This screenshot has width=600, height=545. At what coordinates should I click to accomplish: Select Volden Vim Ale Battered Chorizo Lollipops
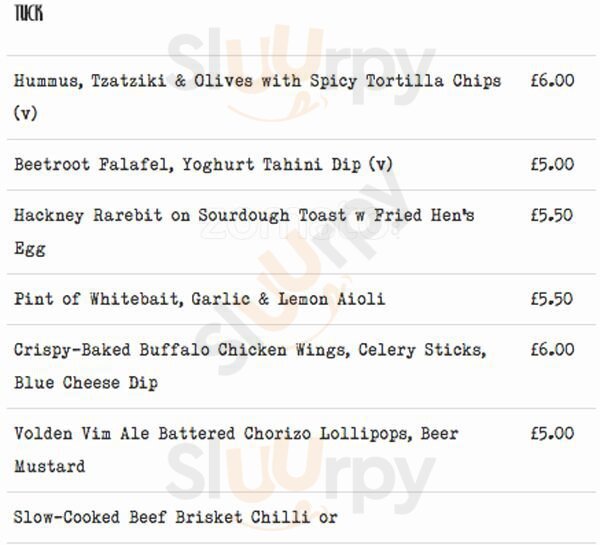[x=236, y=434]
